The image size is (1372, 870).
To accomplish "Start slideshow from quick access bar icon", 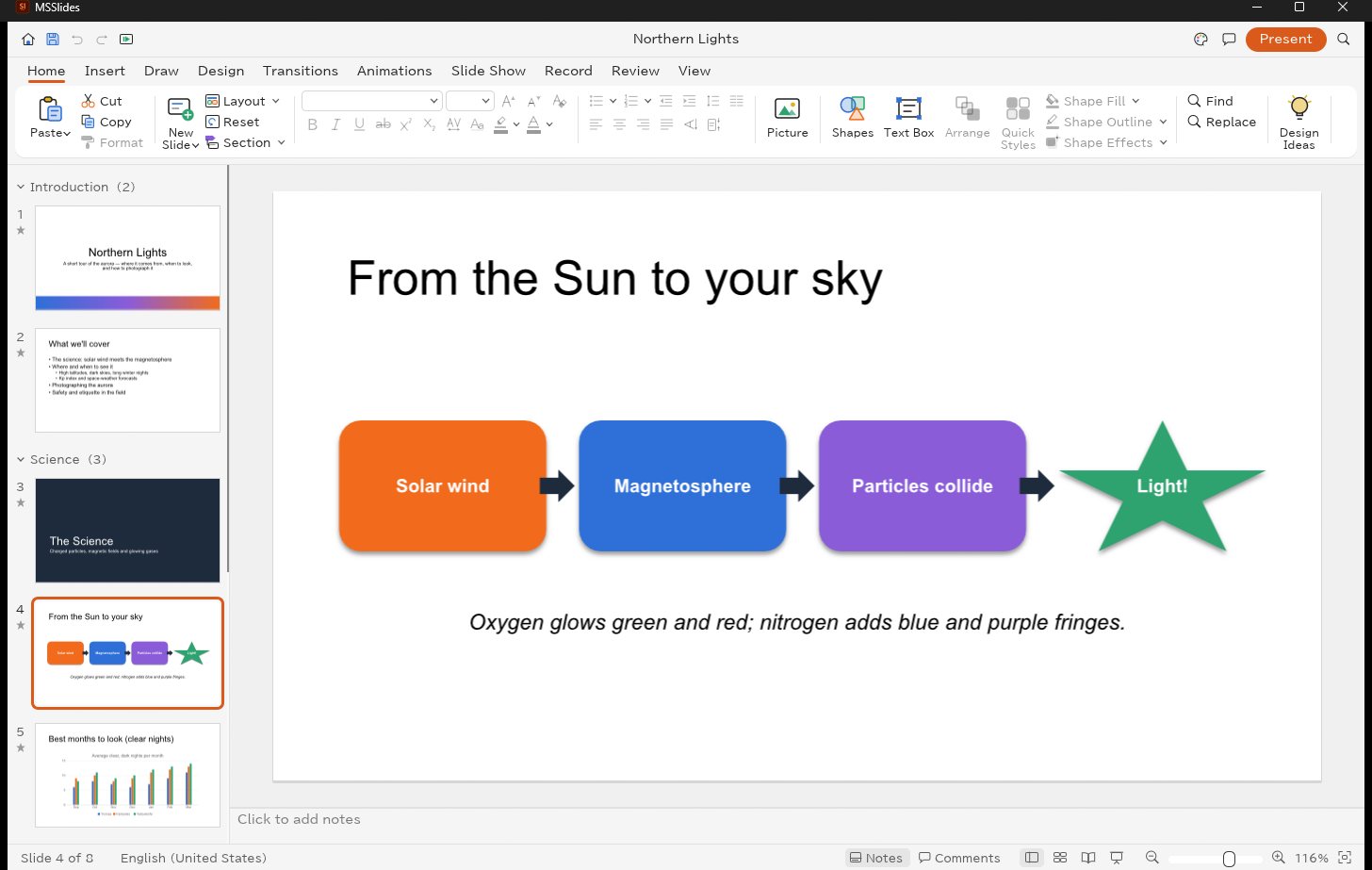I will point(126,40).
